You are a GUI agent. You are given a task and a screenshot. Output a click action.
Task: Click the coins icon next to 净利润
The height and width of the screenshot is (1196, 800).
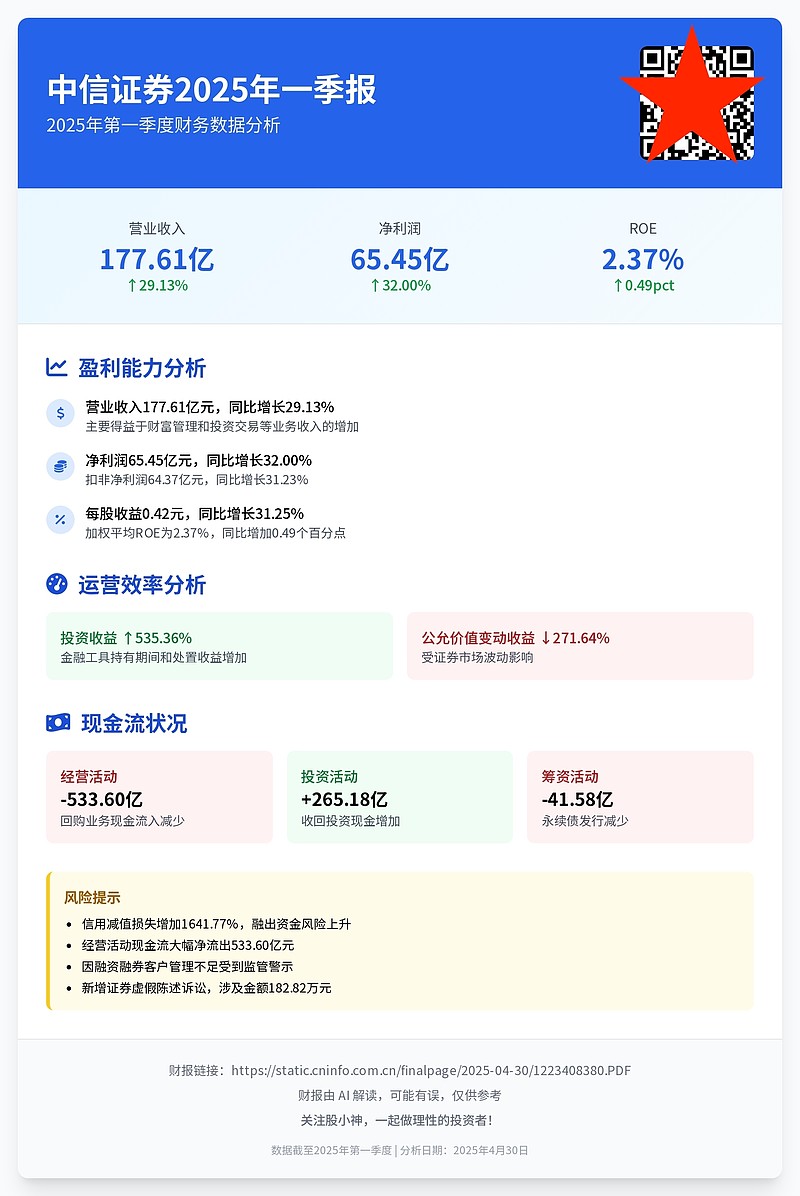pos(60,466)
